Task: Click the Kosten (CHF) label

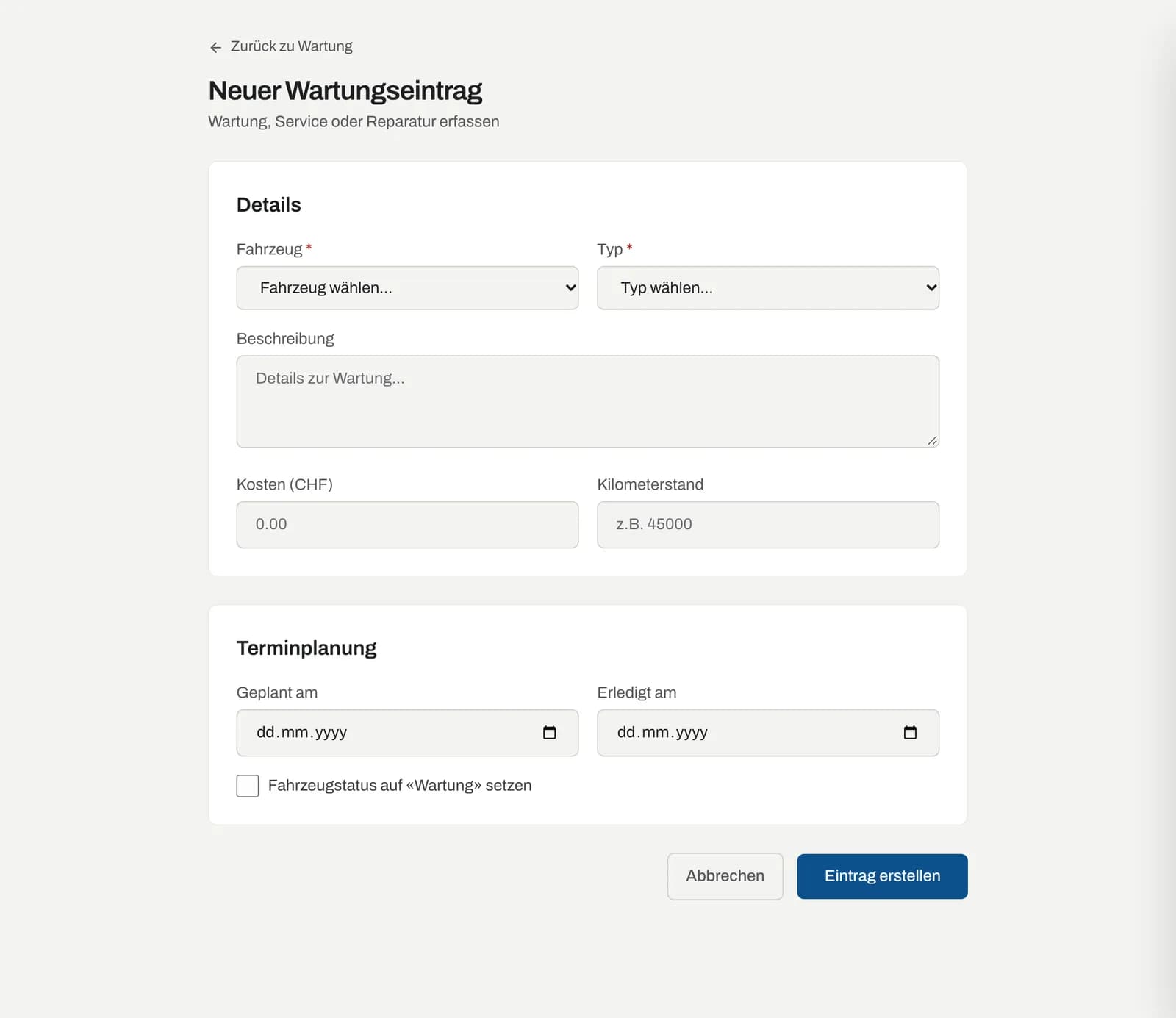Action: click(x=284, y=484)
